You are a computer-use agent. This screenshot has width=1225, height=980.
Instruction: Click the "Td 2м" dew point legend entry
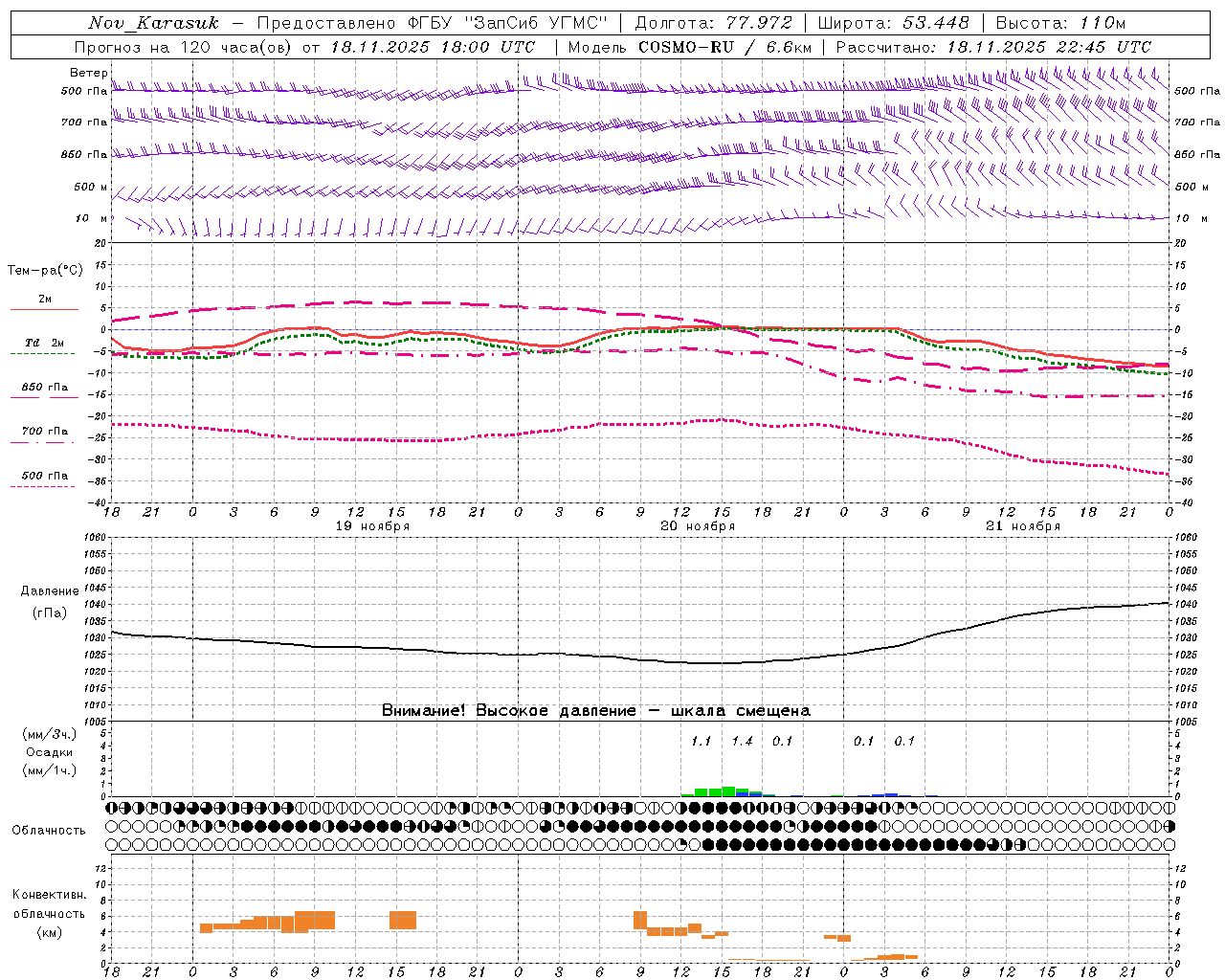(45, 343)
